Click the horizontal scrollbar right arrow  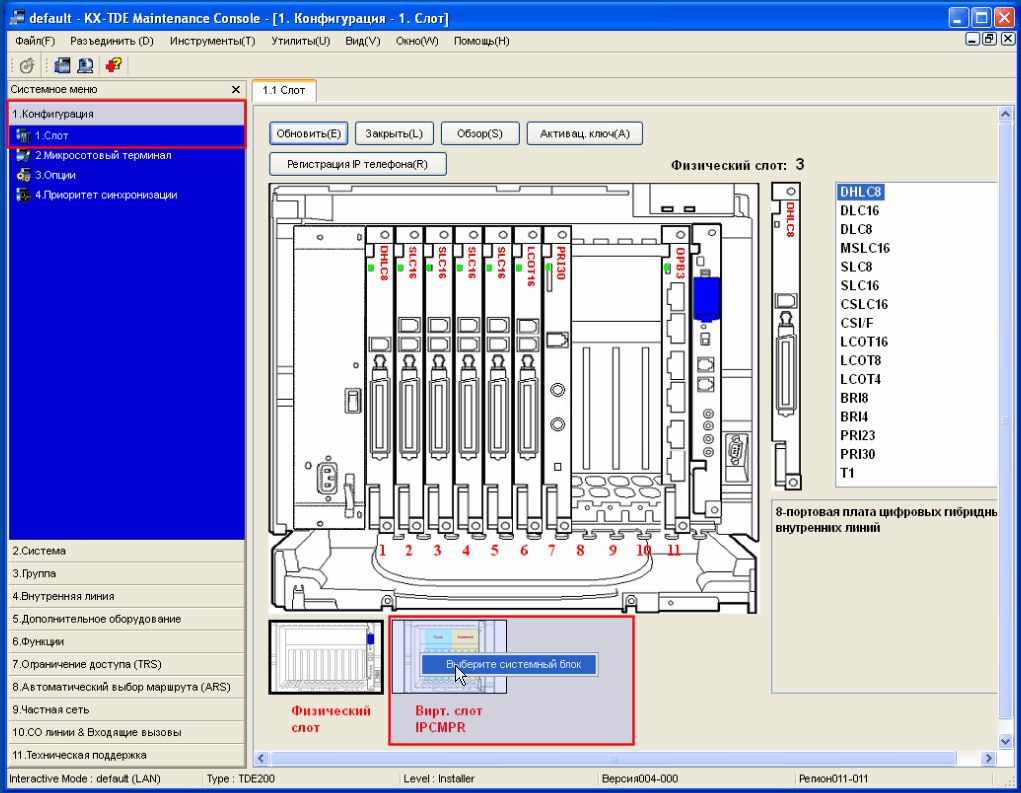coord(988,758)
